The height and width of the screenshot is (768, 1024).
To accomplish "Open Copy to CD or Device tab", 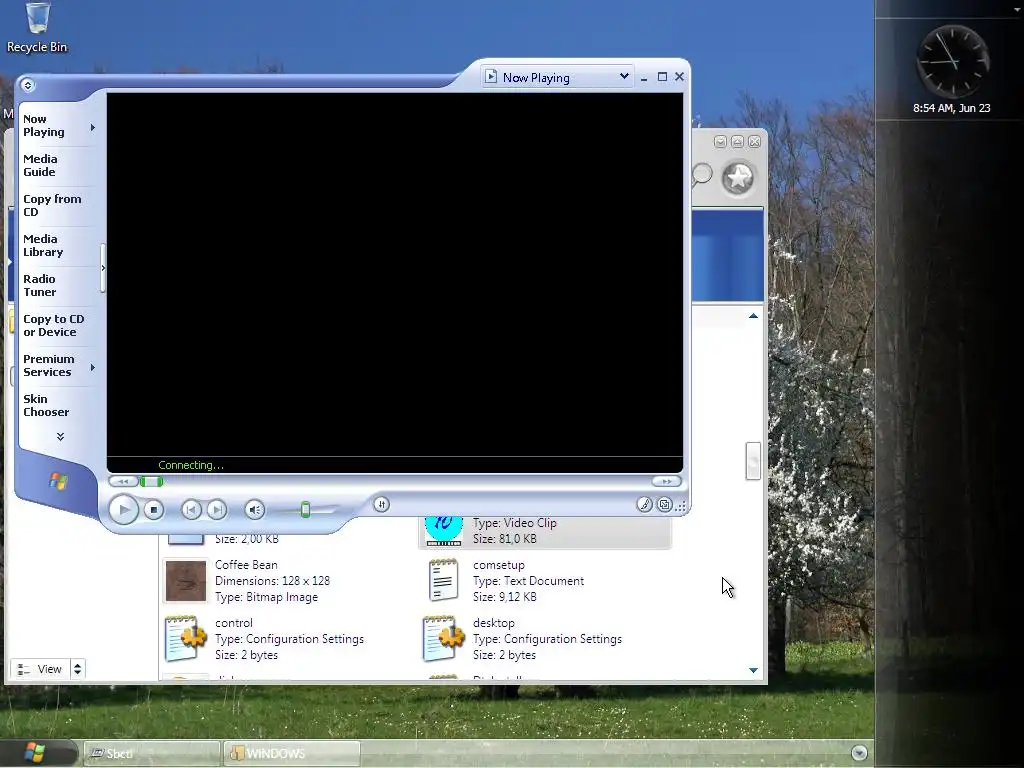I will (54, 325).
